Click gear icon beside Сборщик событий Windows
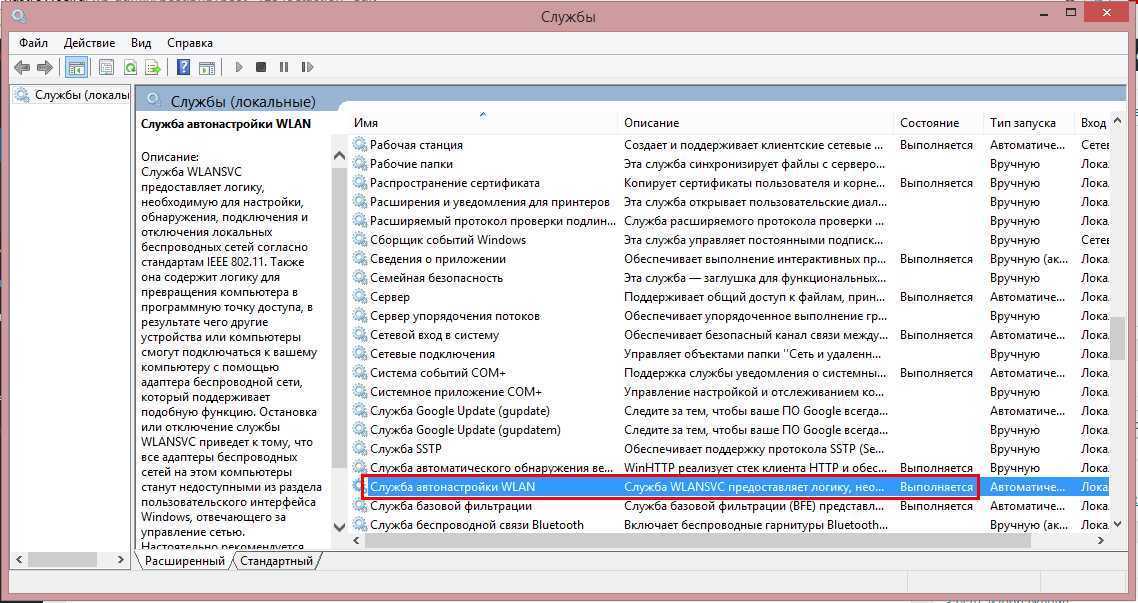This screenshot has width=1138, height=603. (360, 239)
